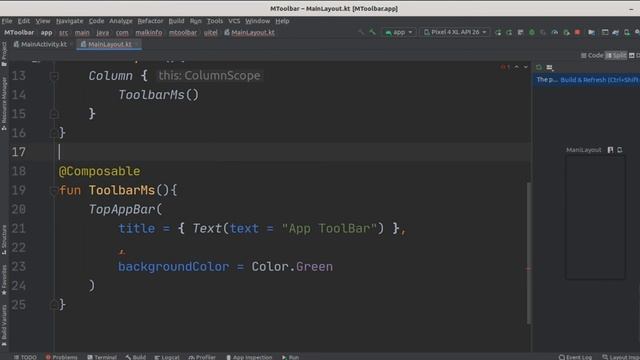Click the error count indicator in editor
This screenshot has width=640, height=360.
click(505, 67)
